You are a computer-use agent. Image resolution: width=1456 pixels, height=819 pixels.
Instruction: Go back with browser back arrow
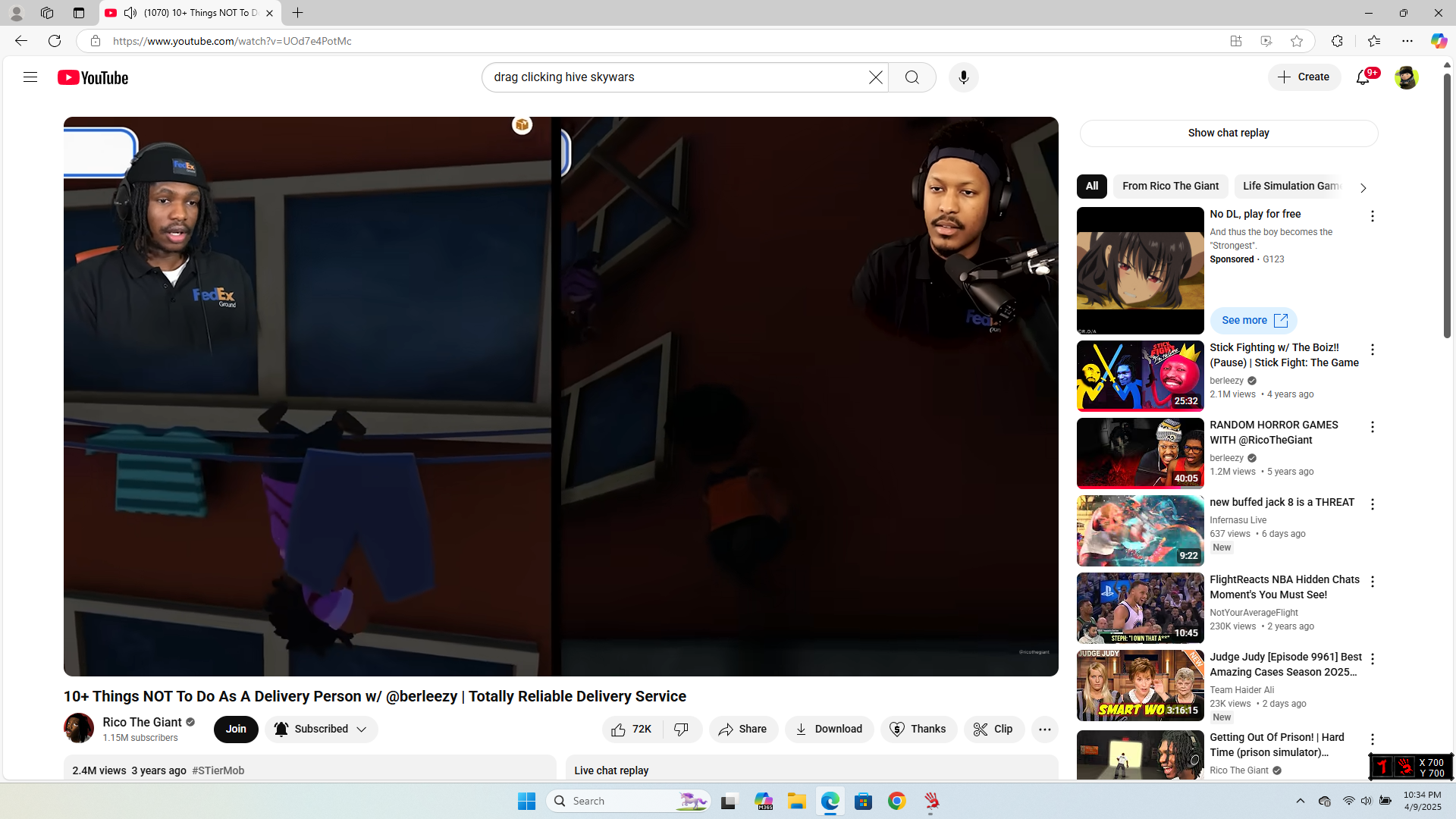pyautogui.click(x=21, y=41)
